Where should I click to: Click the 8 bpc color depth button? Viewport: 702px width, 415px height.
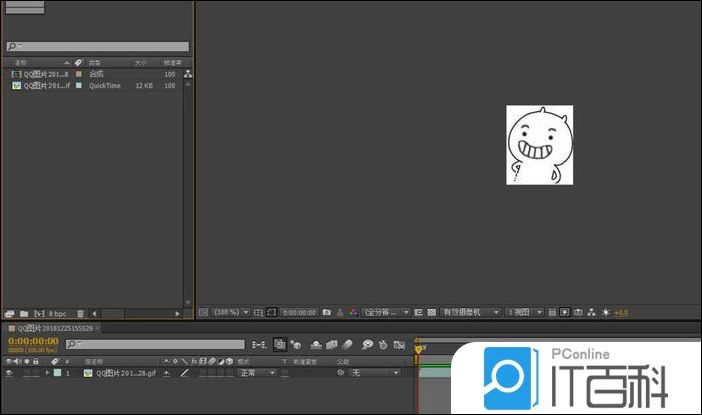tap(58, 314)
